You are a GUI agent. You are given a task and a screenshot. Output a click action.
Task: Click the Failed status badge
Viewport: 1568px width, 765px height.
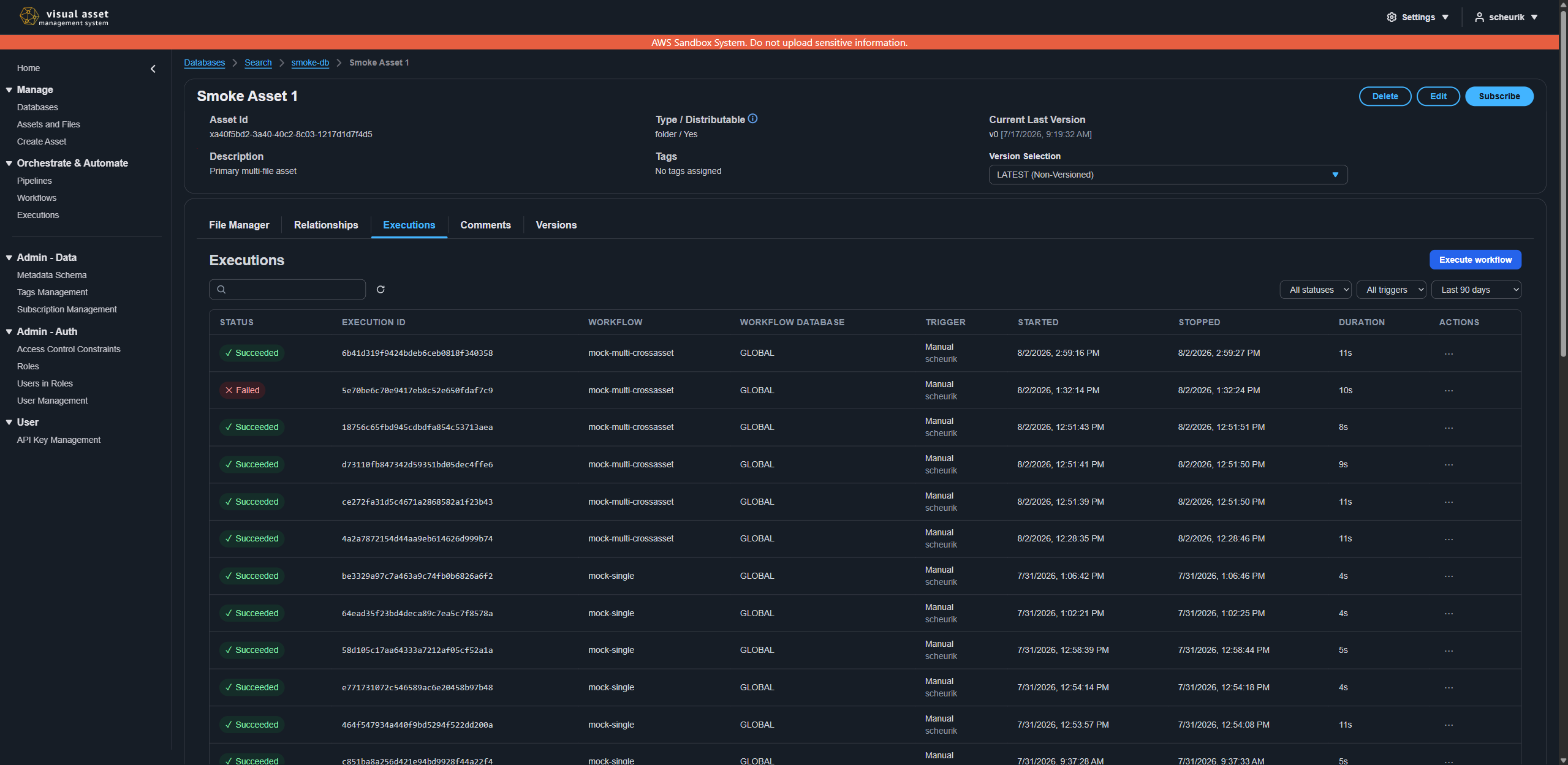tap(242, 390)
